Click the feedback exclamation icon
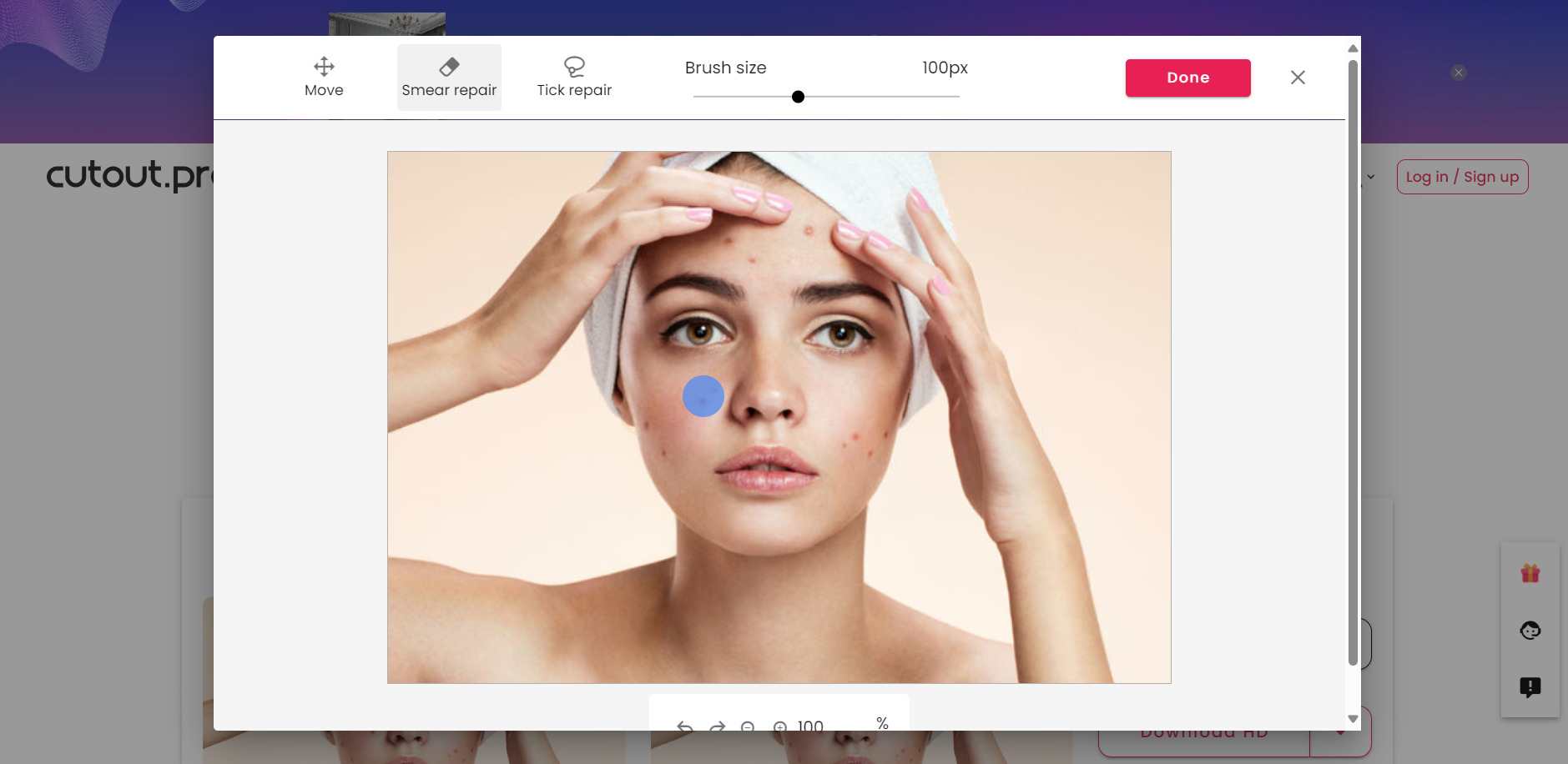Image resolution: width=1568 pixels, height=764 pixels. [1530, 687]
